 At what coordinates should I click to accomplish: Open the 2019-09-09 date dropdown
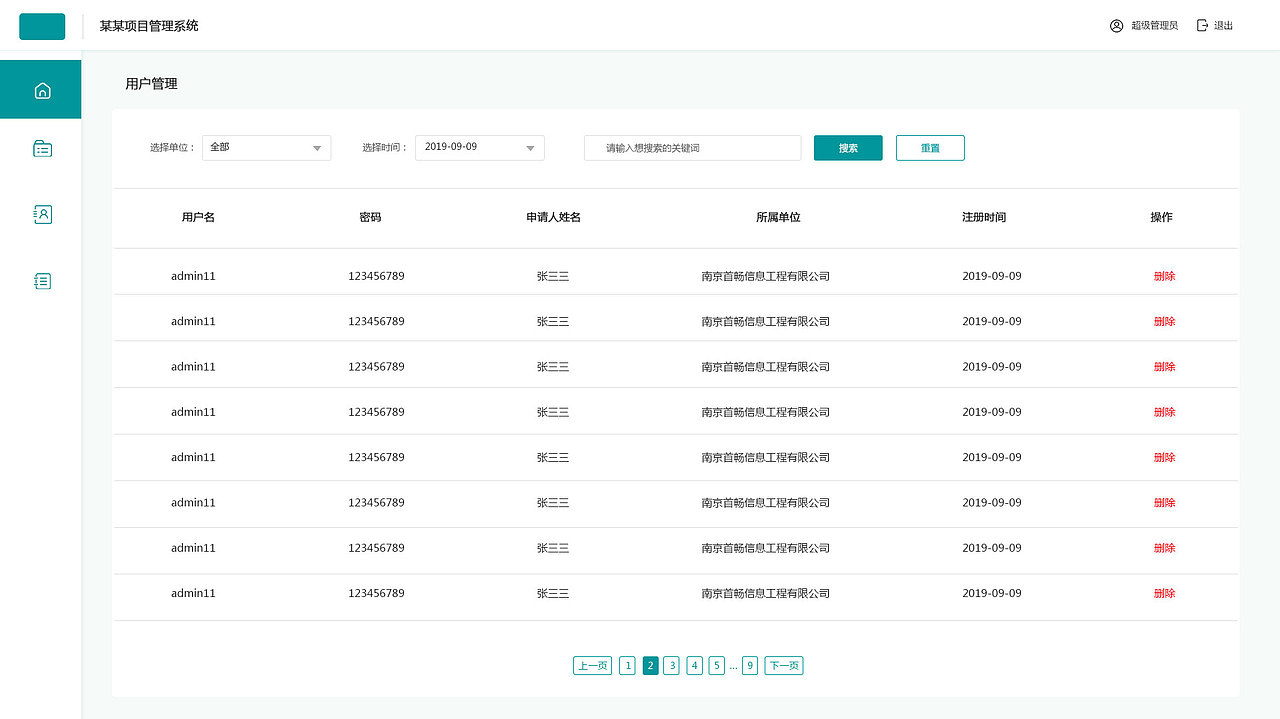pos(479,147)
